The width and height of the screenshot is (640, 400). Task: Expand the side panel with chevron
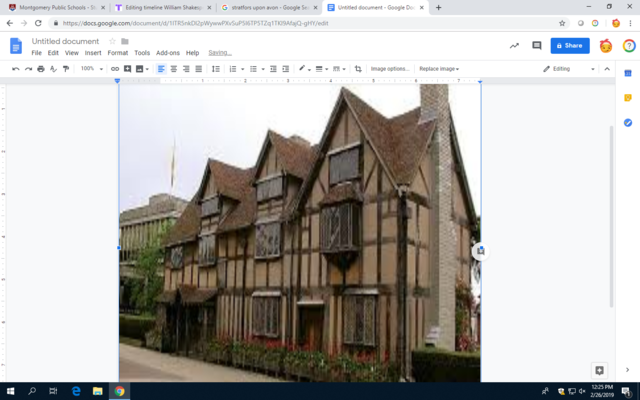[627, 370]
